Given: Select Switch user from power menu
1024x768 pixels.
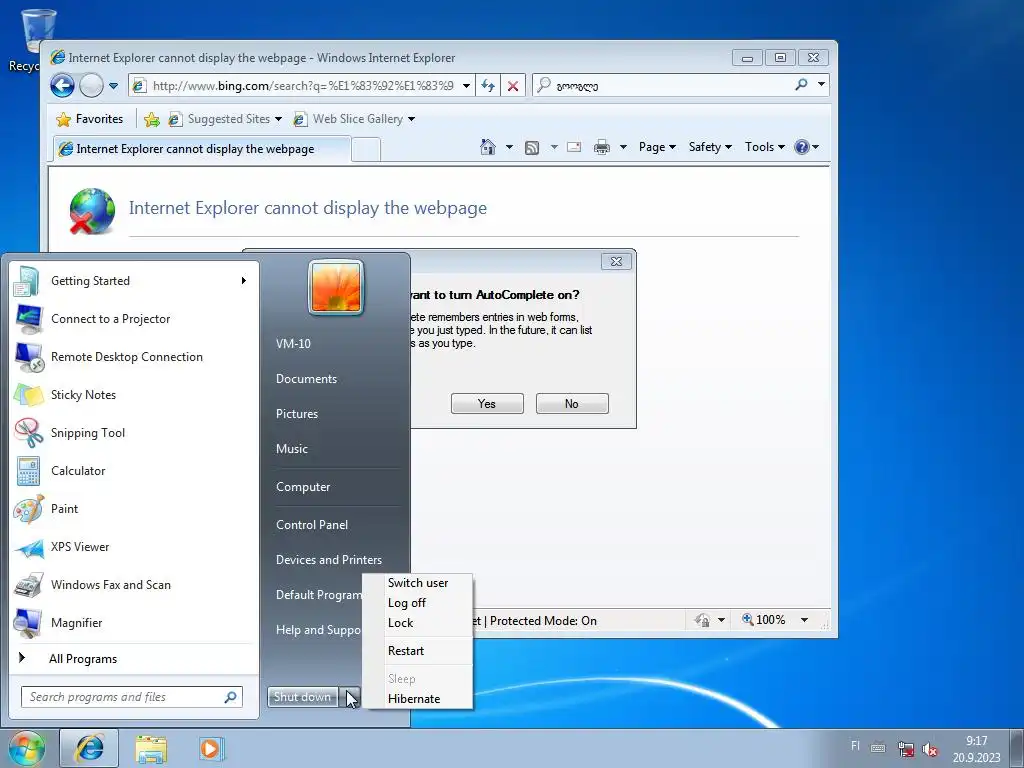Looking at the screenshot, I should 418,583.
